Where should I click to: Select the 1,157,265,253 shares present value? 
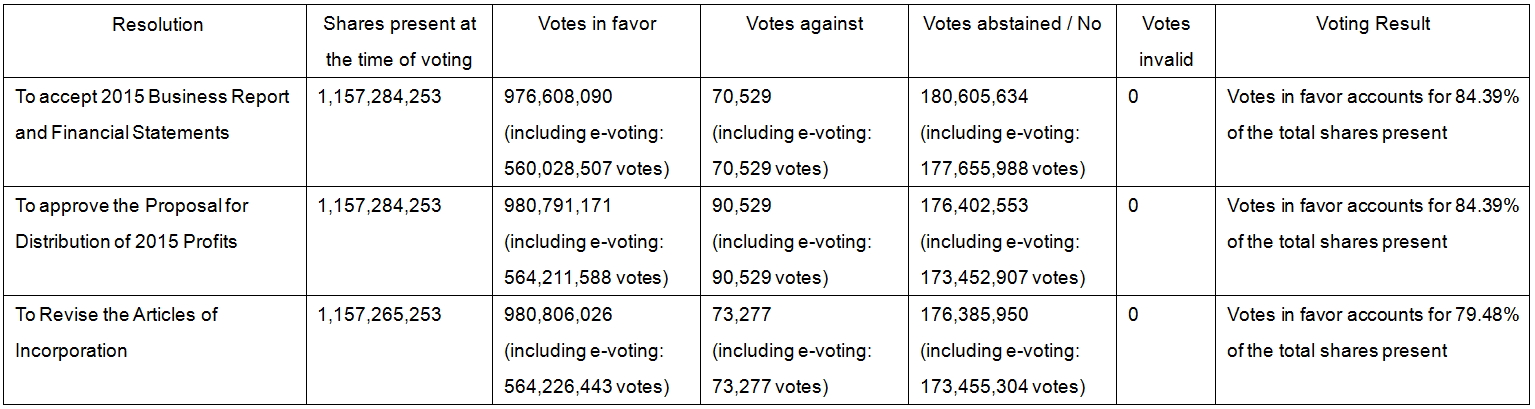point(379,315)
